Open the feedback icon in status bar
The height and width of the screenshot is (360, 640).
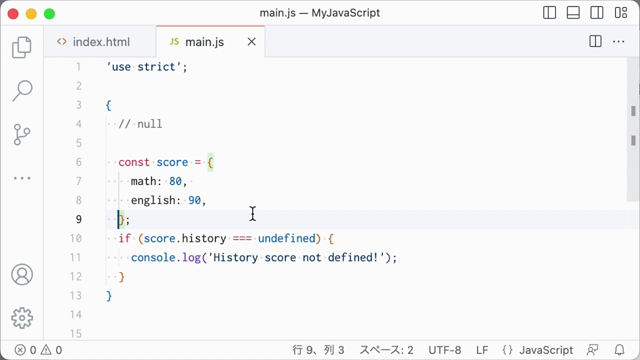point(592,350)
